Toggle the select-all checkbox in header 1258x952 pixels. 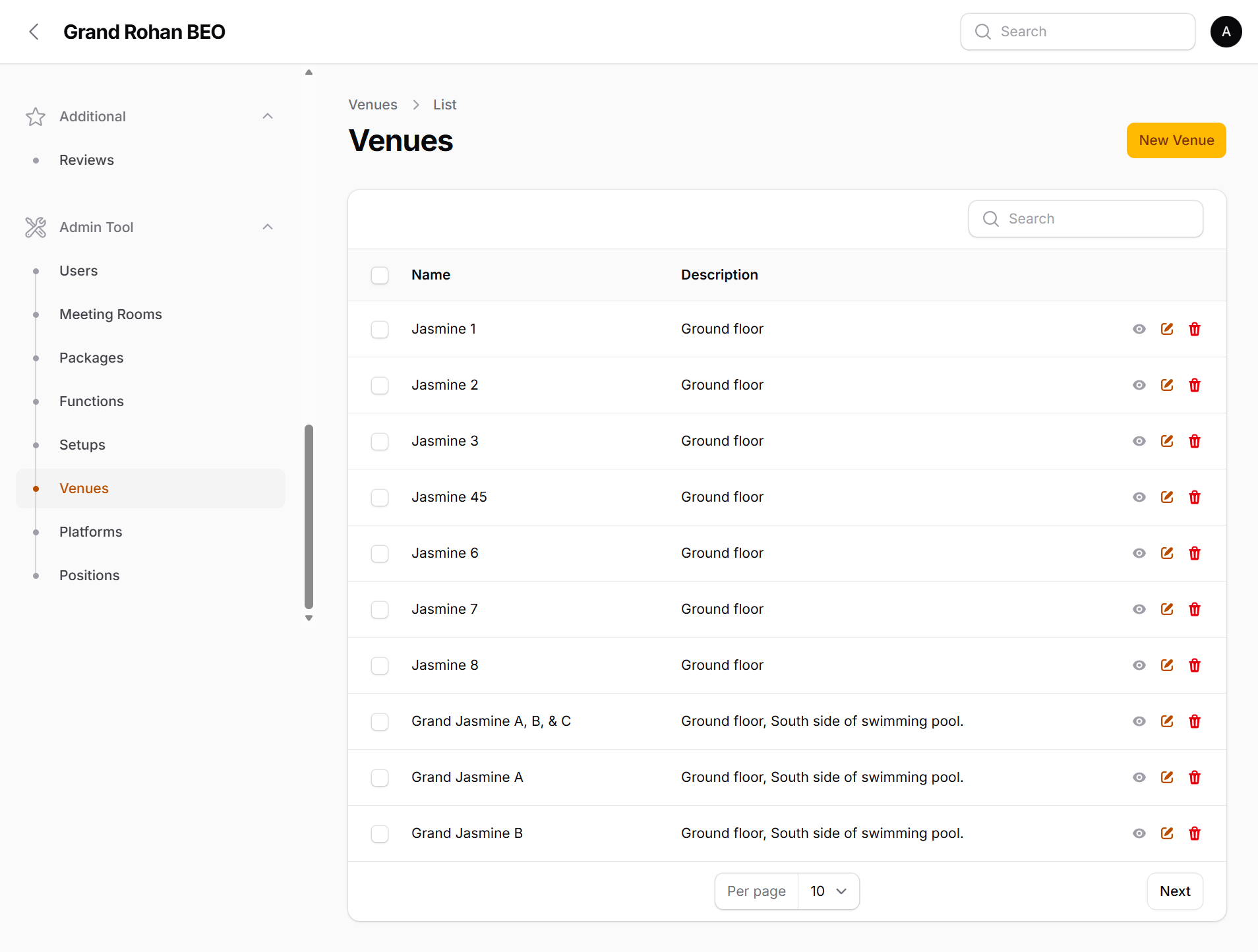(380, 275)
